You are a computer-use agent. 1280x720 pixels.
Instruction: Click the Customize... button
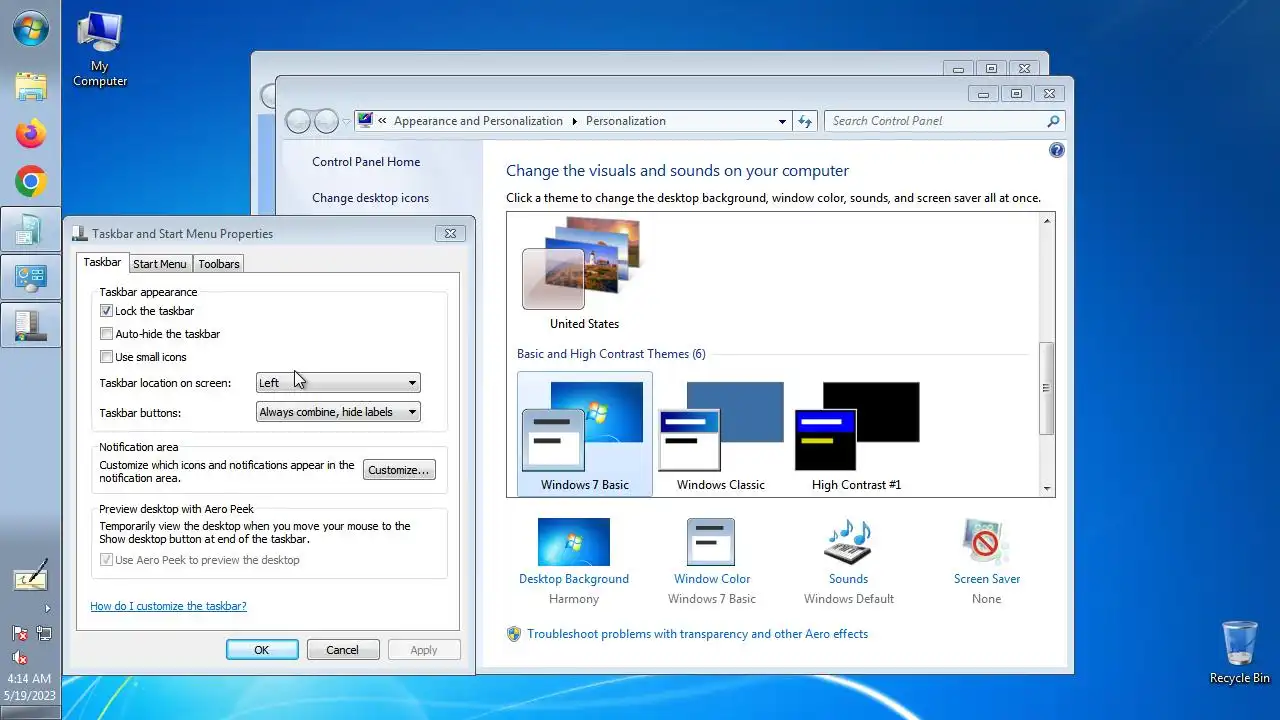[399, 470]
